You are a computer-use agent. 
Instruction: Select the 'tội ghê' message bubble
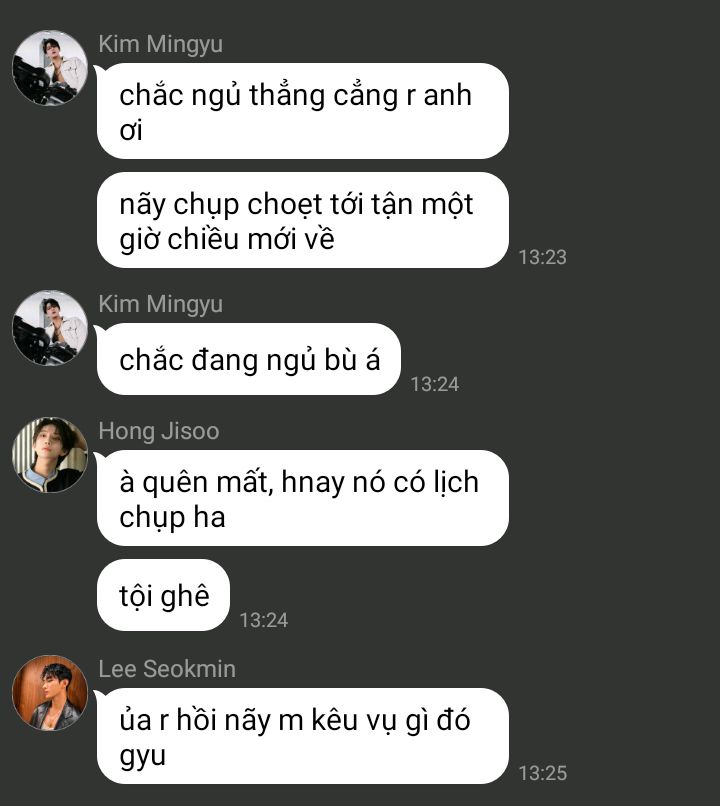click(163, 595)
